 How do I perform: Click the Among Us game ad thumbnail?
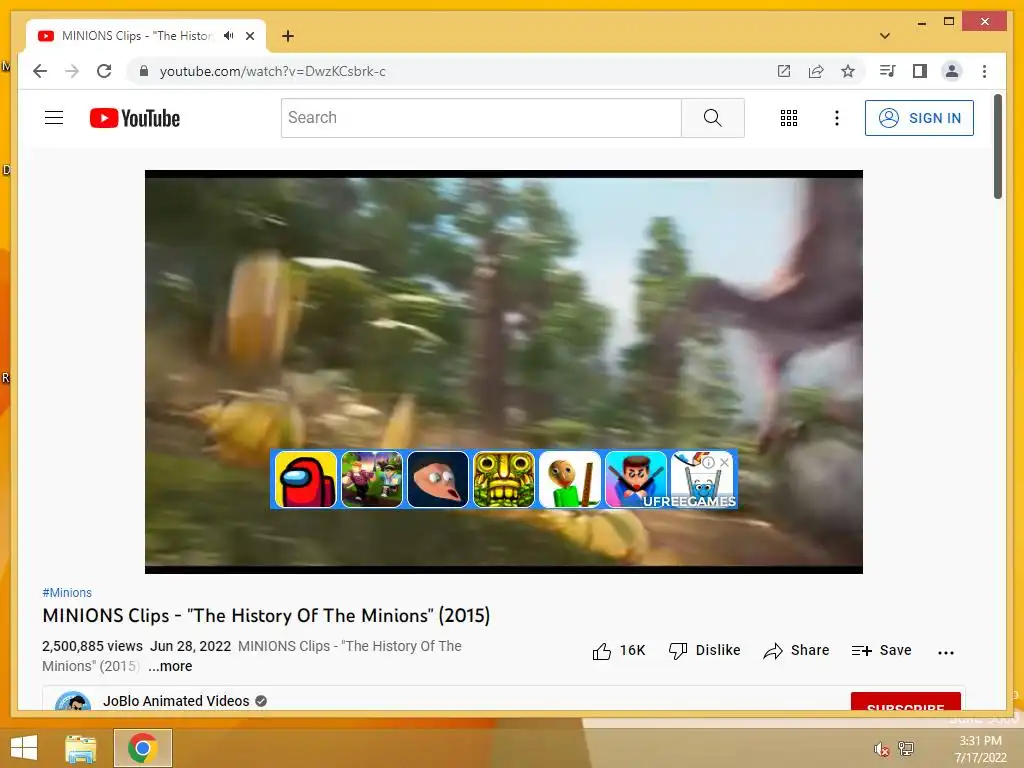pyautogui.click(x=306, y=479)
